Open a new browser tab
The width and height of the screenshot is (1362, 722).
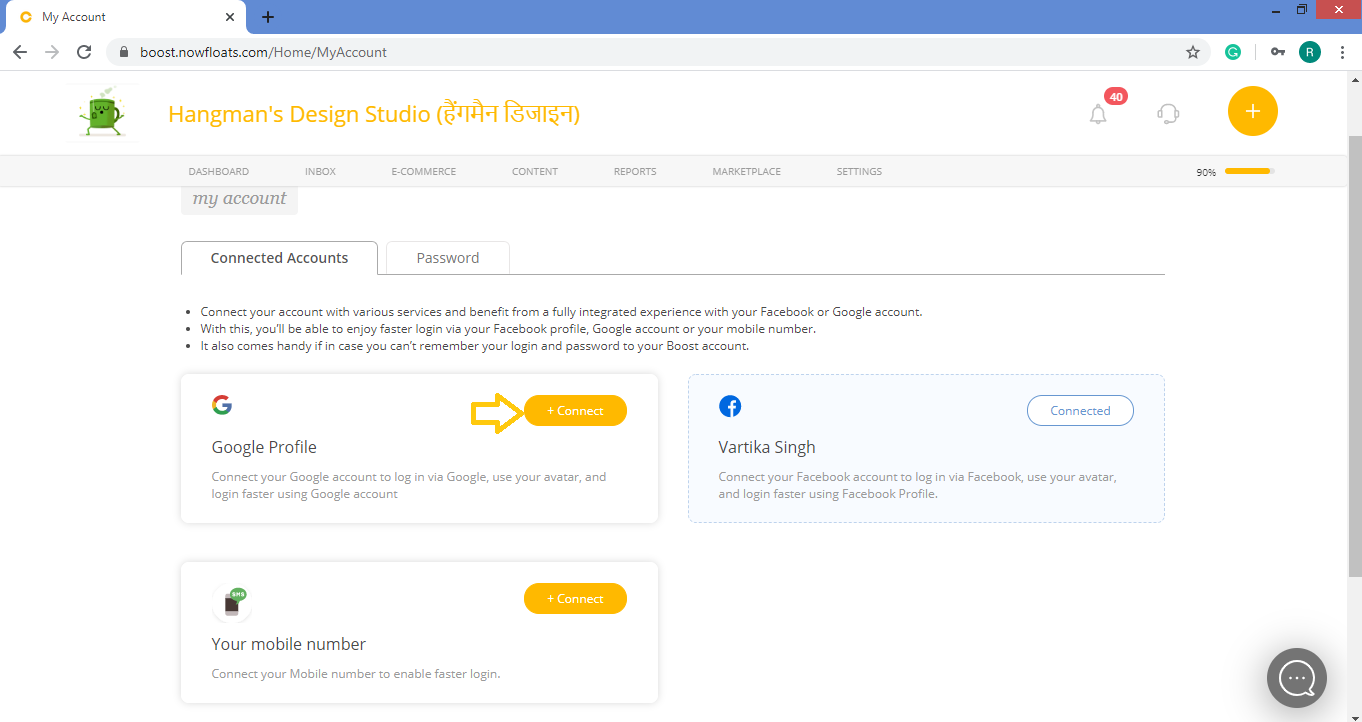pyautogui.click(x=268, y=17)
